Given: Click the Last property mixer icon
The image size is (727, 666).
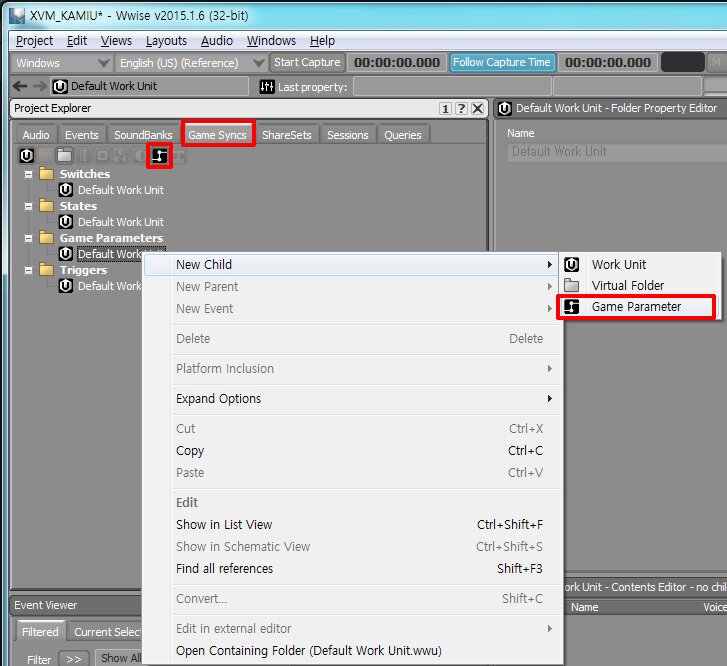Looking at the screenshot, I should pyautogui.click(x=267, y=87).
